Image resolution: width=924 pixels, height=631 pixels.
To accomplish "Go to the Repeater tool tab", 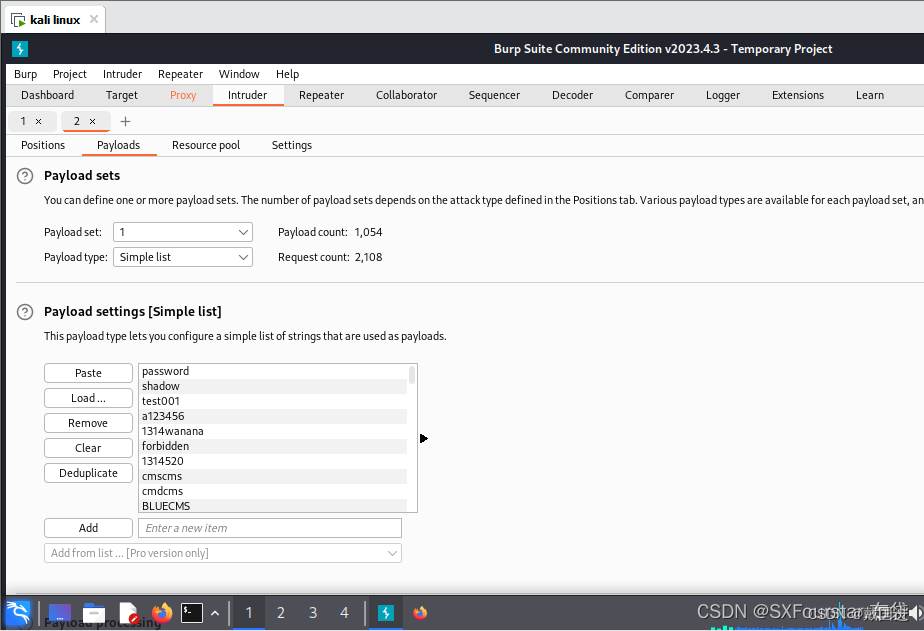I will click(321, 95).
